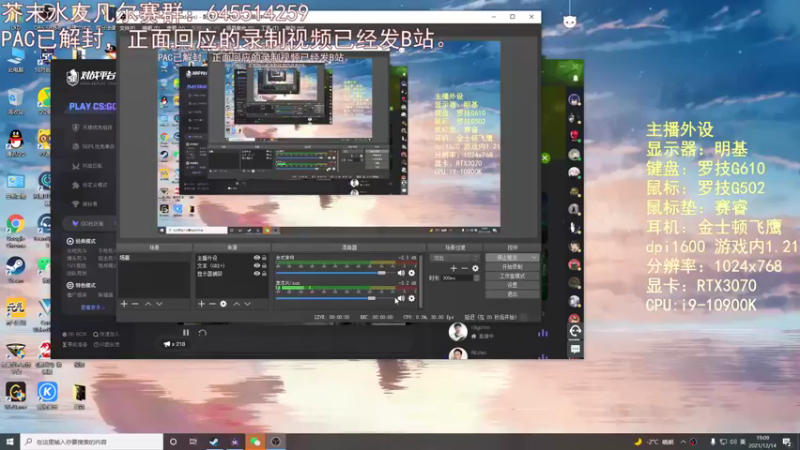
Task: Click the taskbar search box
Action: tap(92, 442)
